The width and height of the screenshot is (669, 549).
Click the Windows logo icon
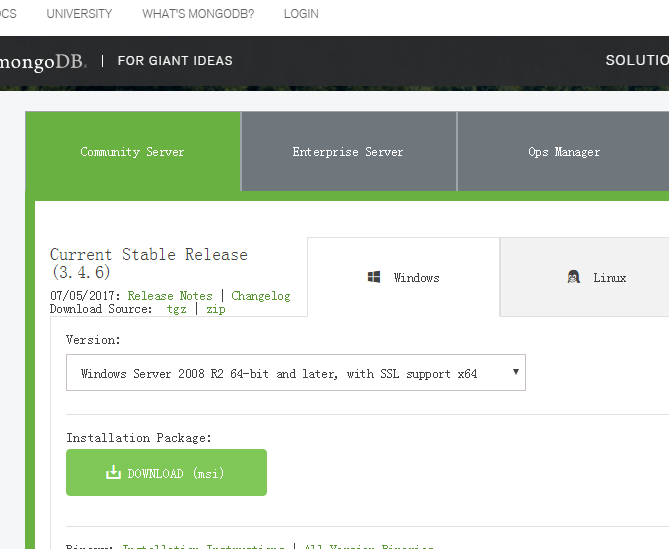(x=374, y=277)
